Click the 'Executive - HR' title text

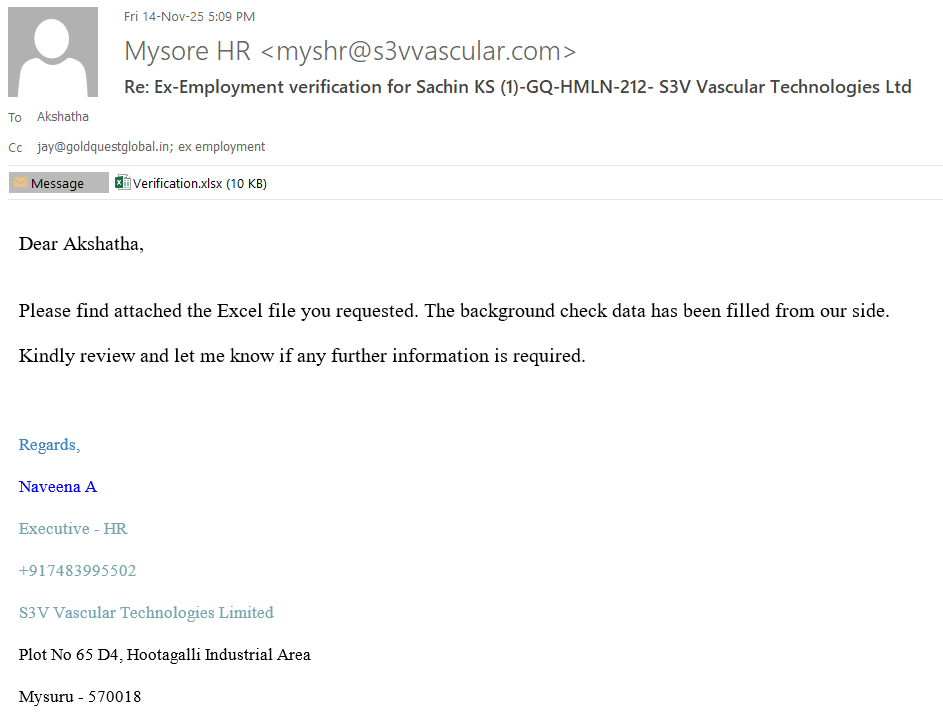tap(73, 529)
